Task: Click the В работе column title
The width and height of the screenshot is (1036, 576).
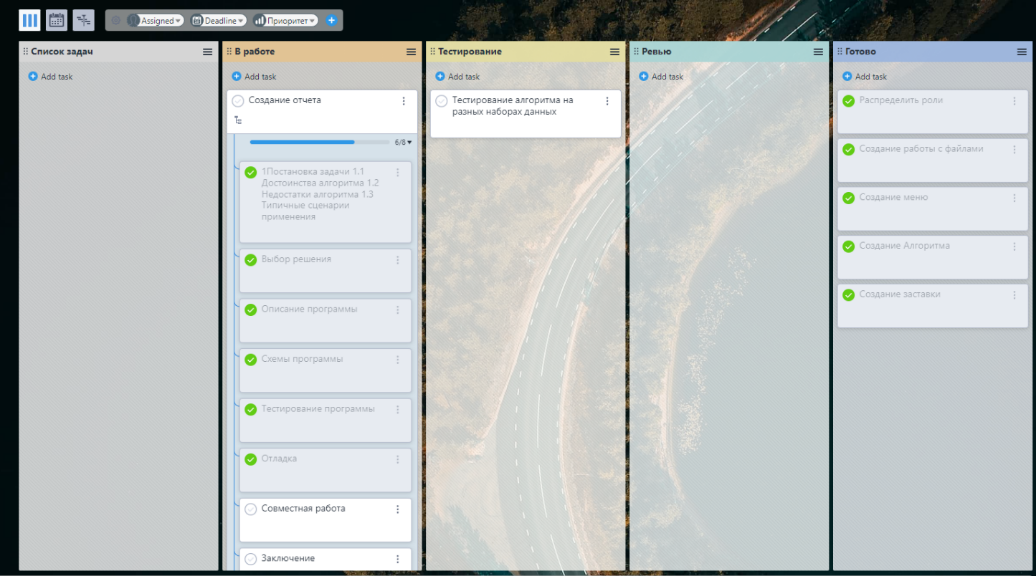Action: coord(254,52)
